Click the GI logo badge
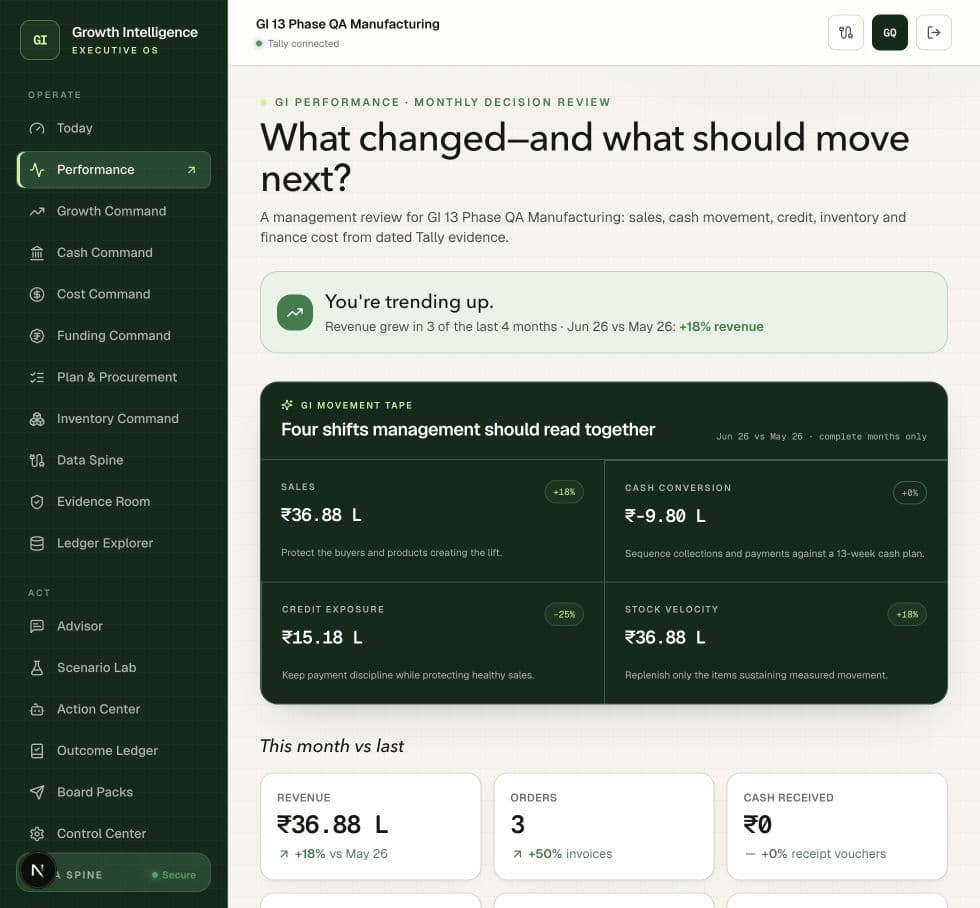This screenshot has width=980, height=908. pyautogui.click(x=40, y=40)
